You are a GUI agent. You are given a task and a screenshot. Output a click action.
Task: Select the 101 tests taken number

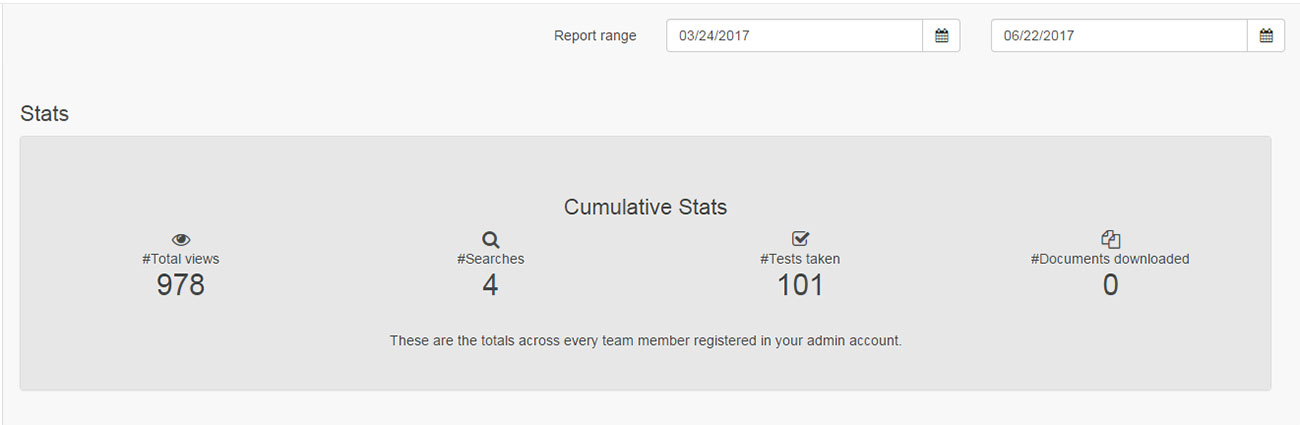click(800, 286)
